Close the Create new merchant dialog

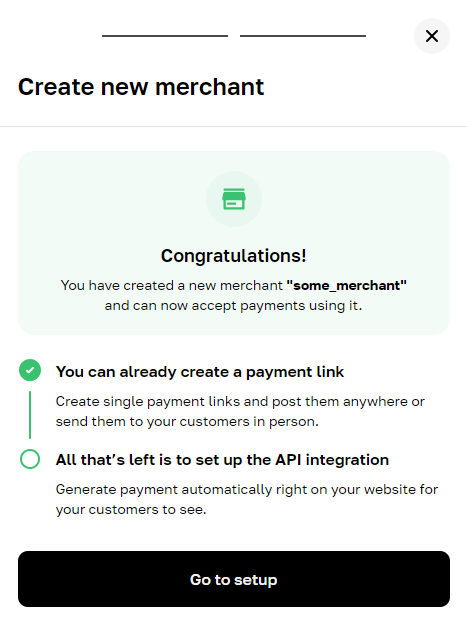pyautogui.click(x=432, y=36)
